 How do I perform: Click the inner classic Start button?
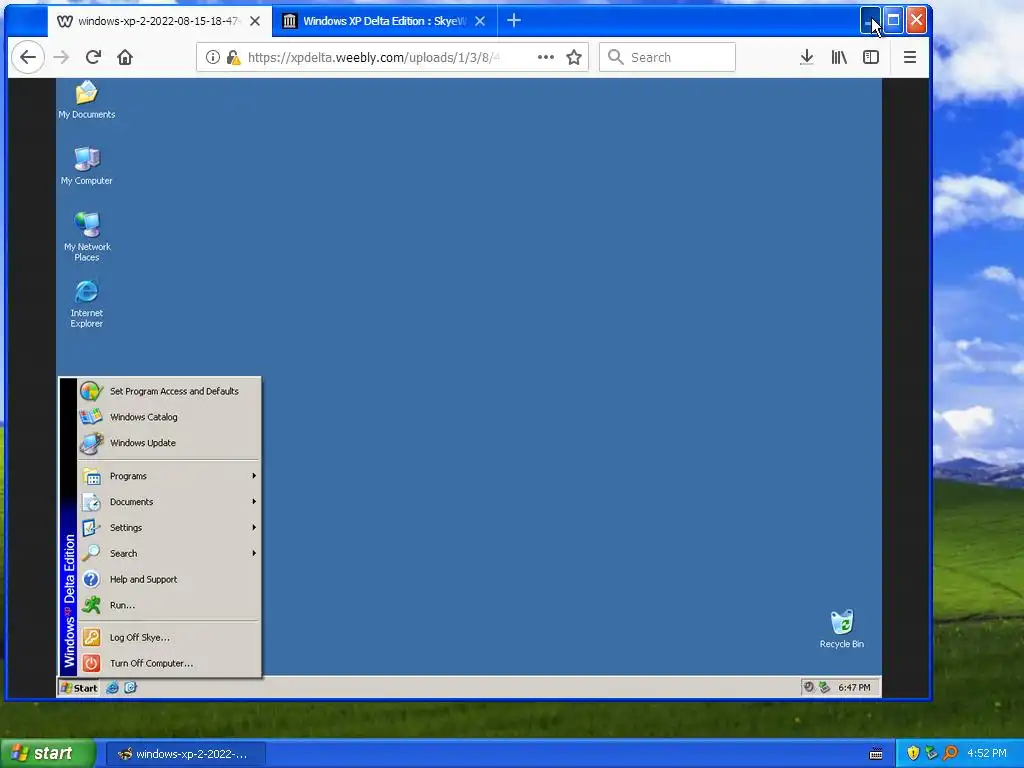click(78, 688)
